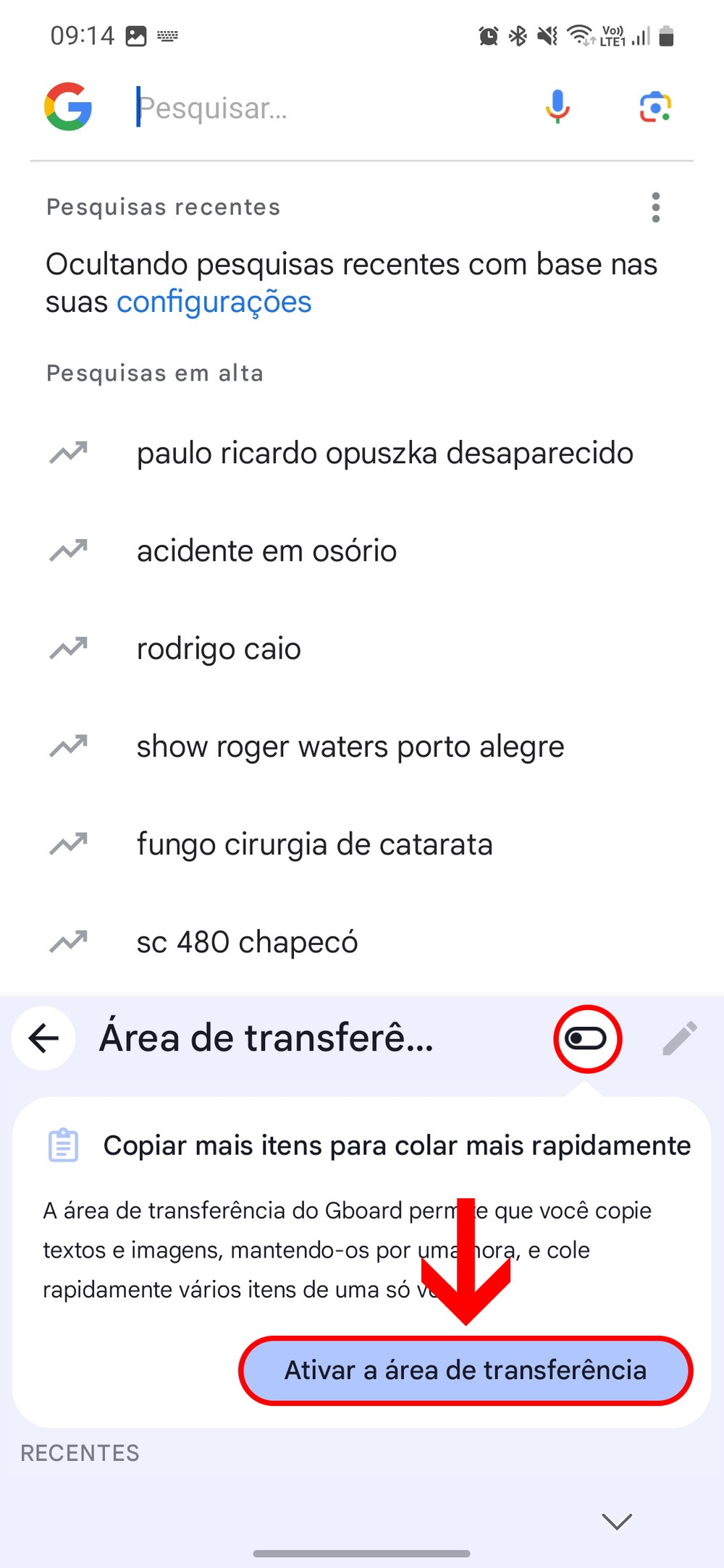This screenshot has width=724, height=1568.
Task: Open Google Lens camera search
Action: click(655, 107)
